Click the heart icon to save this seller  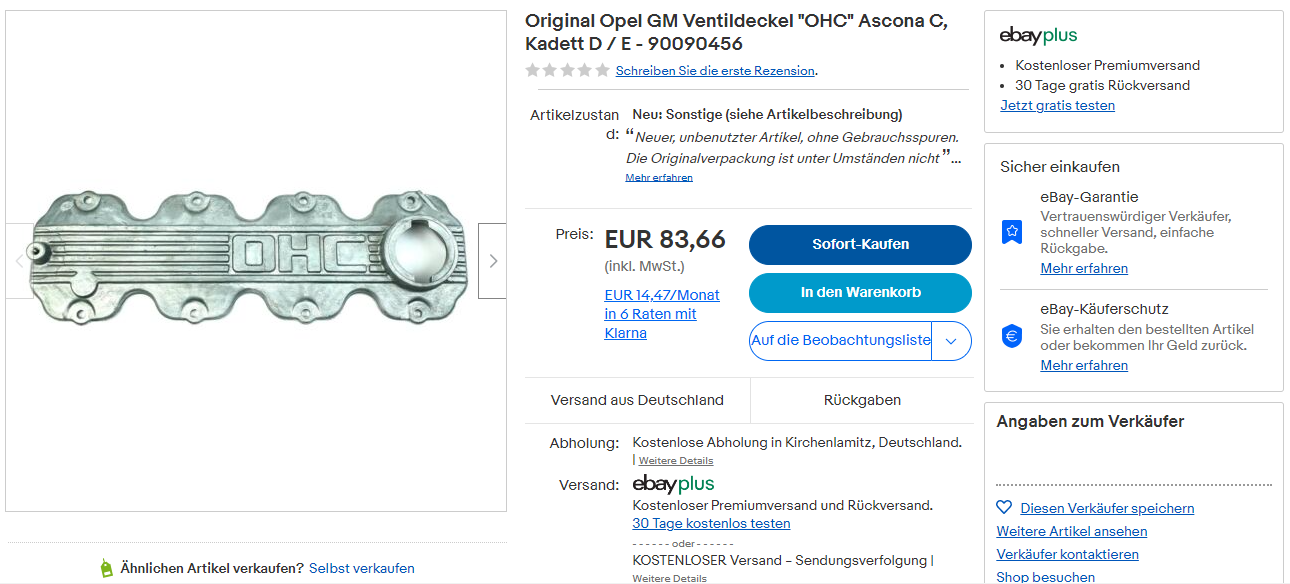point(1004,508)
